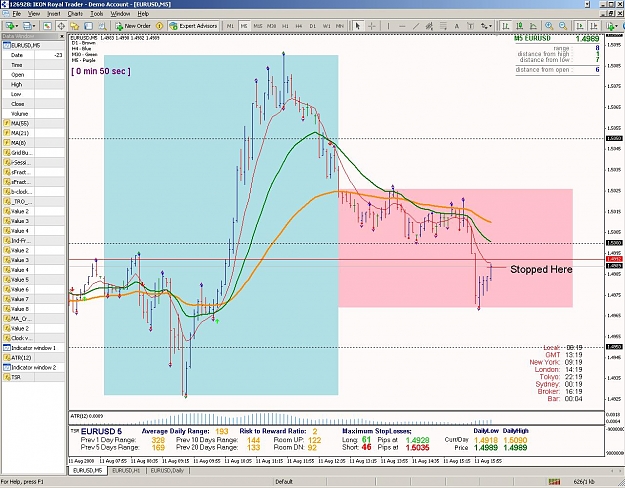
Task: Switch chart to M1 timeframe
Action: (230, 26)
